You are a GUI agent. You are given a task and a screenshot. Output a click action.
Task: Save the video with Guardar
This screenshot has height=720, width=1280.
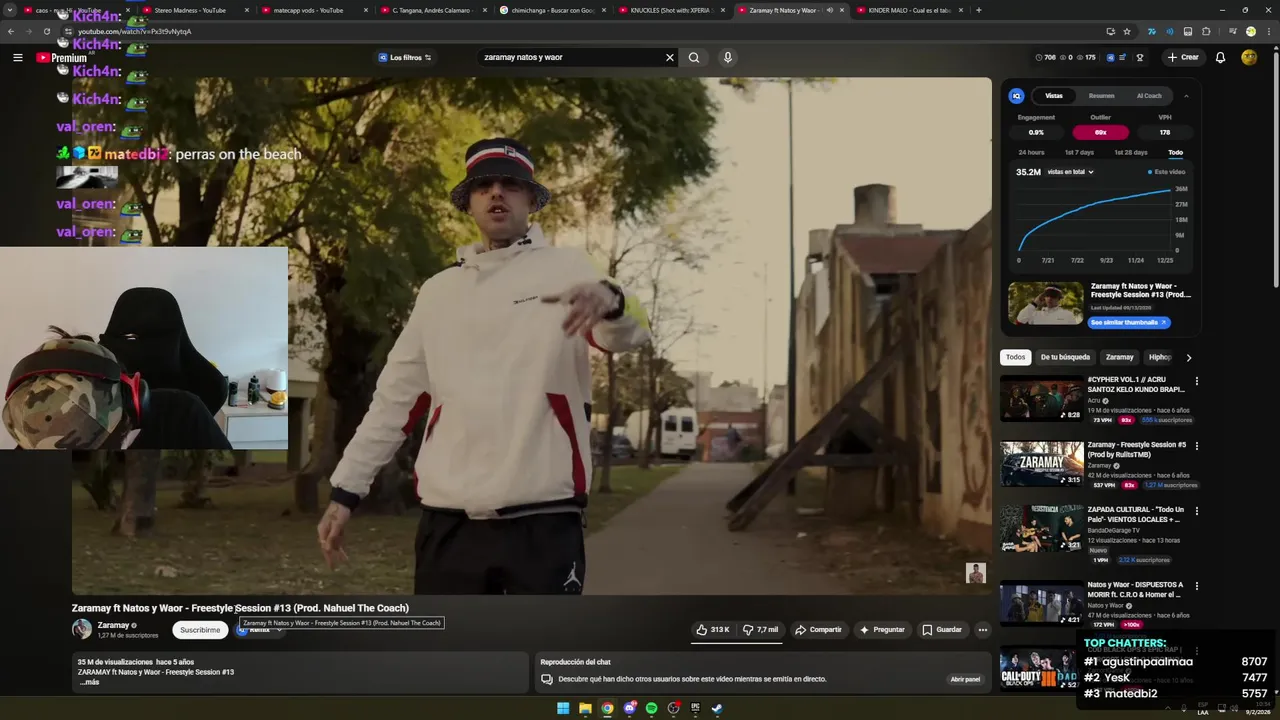tap(942, 630)
